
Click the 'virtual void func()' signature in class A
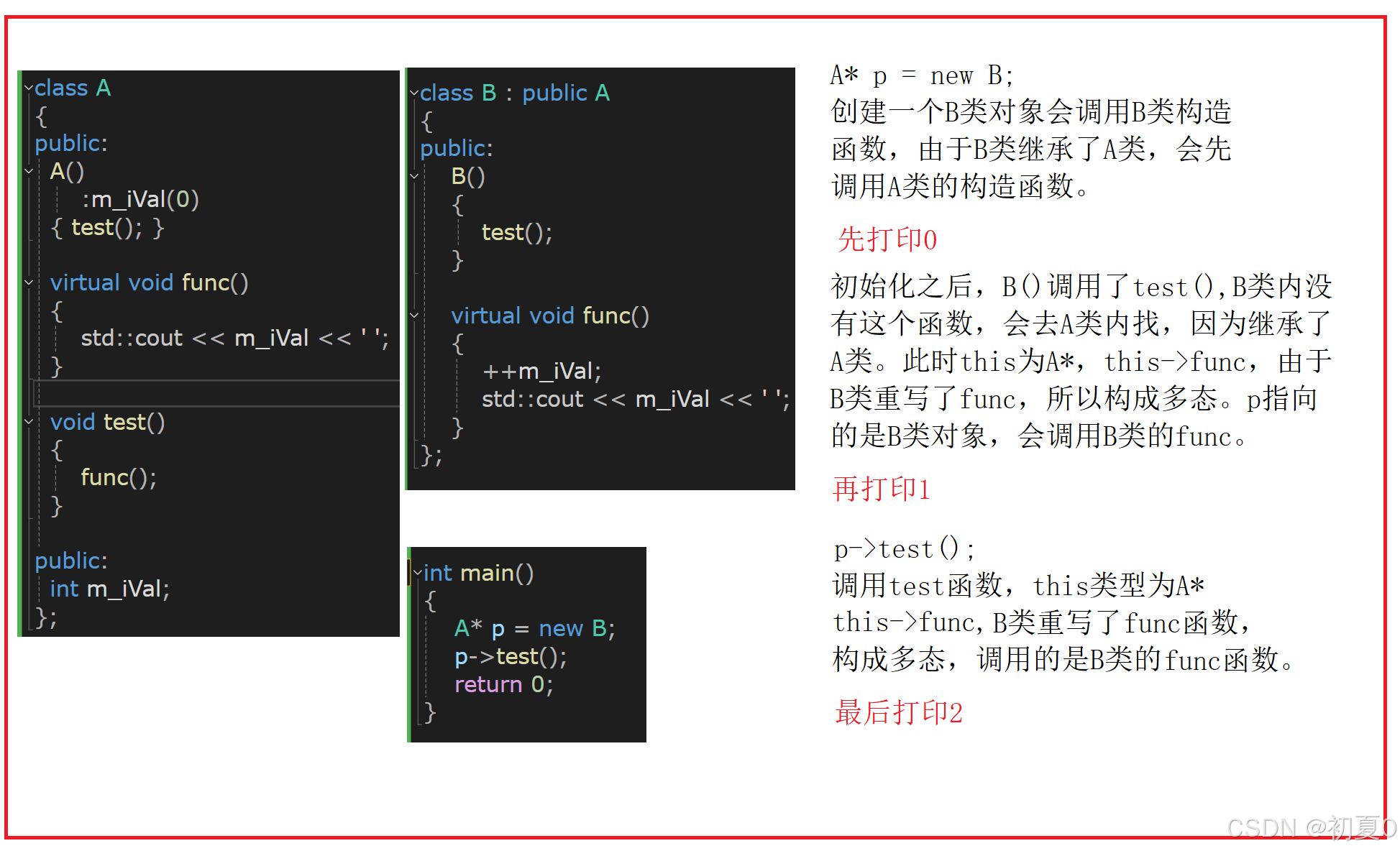click(x=150, y=282)
